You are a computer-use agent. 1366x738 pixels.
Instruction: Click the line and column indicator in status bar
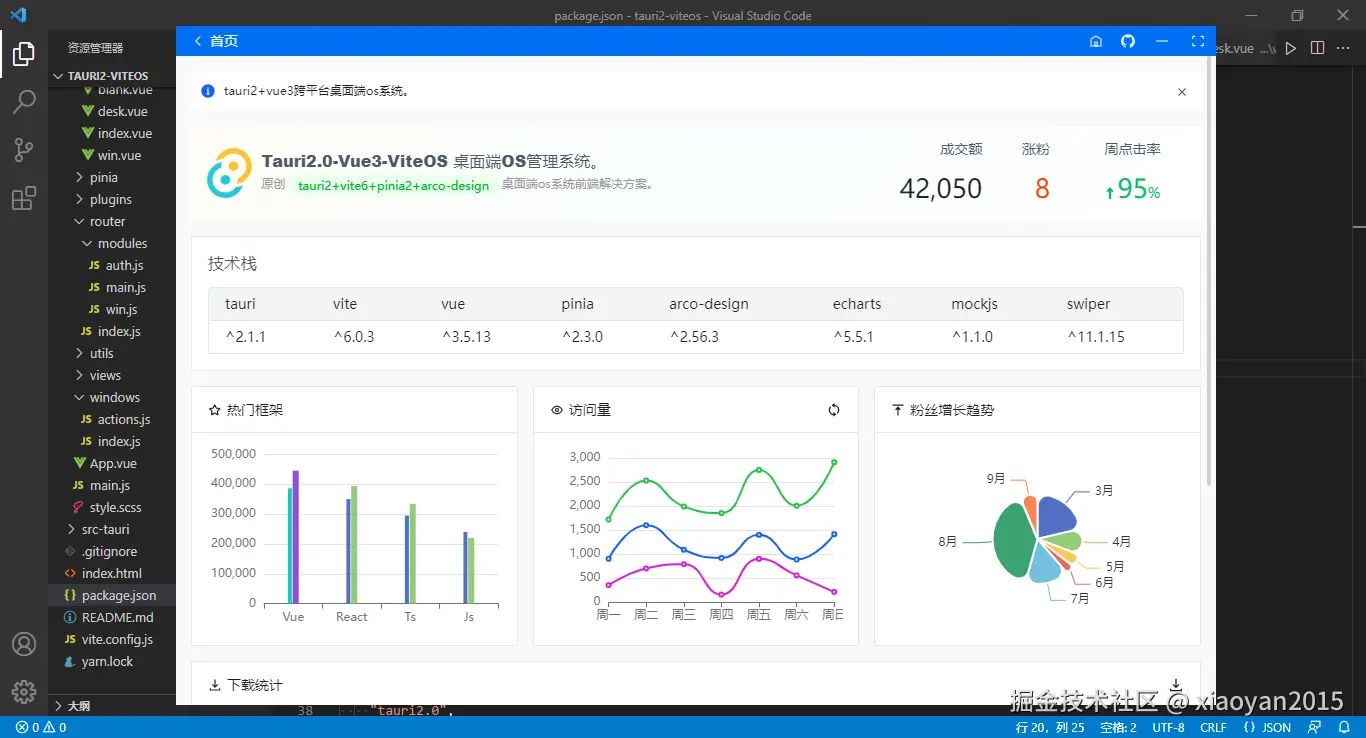[1050, 728]
